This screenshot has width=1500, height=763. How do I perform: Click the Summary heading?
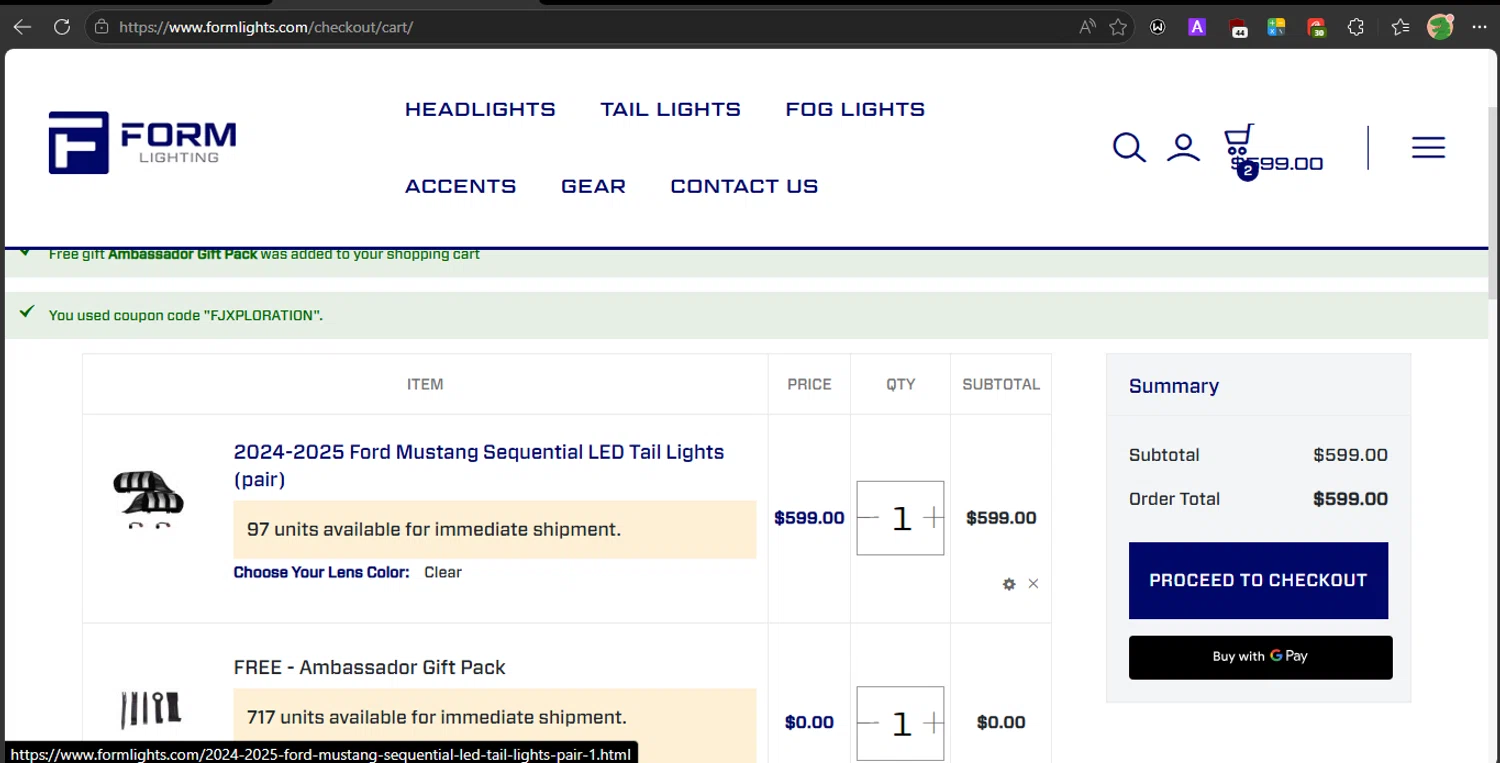click(1174, 386)
